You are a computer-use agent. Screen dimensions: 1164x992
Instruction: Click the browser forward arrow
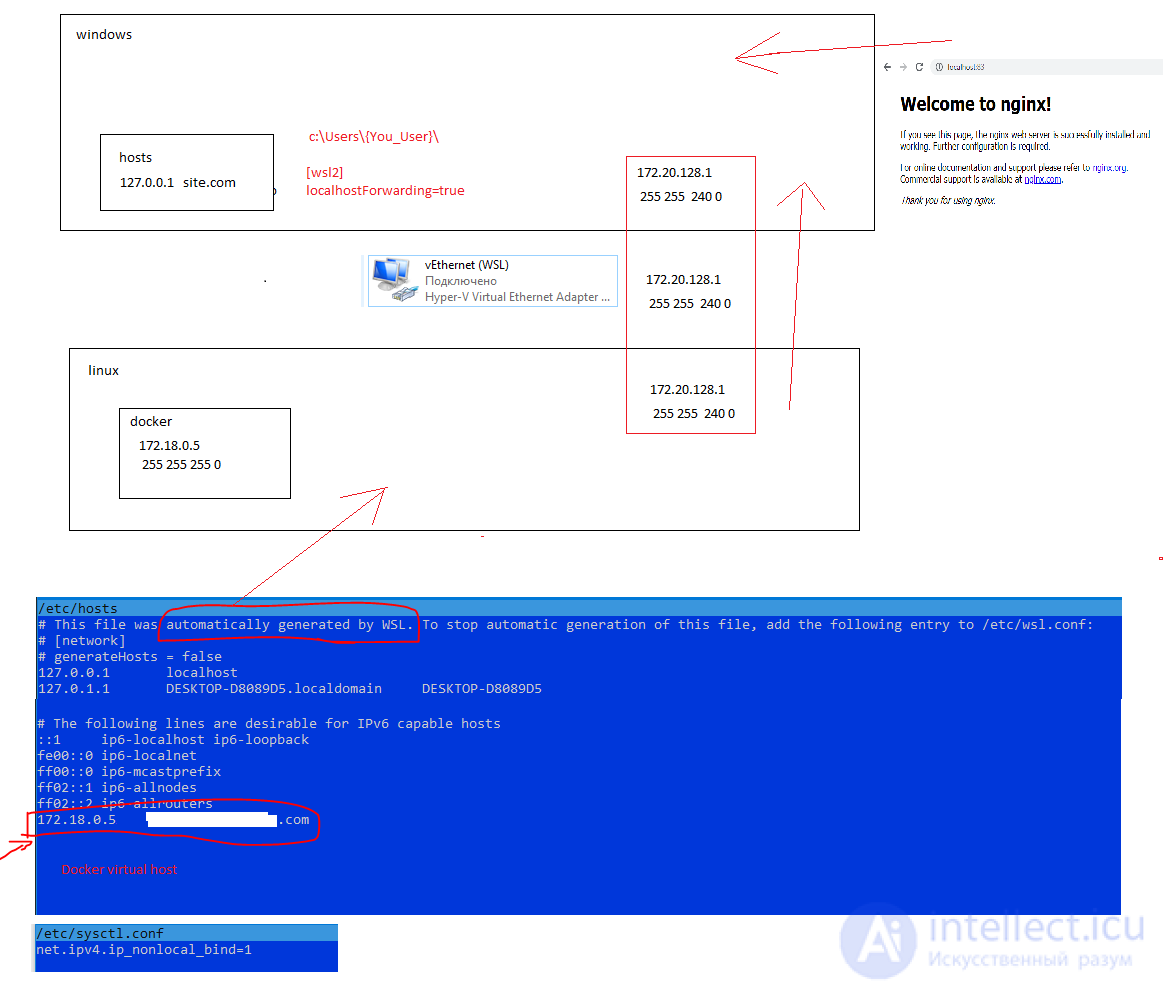coord(903,67)
